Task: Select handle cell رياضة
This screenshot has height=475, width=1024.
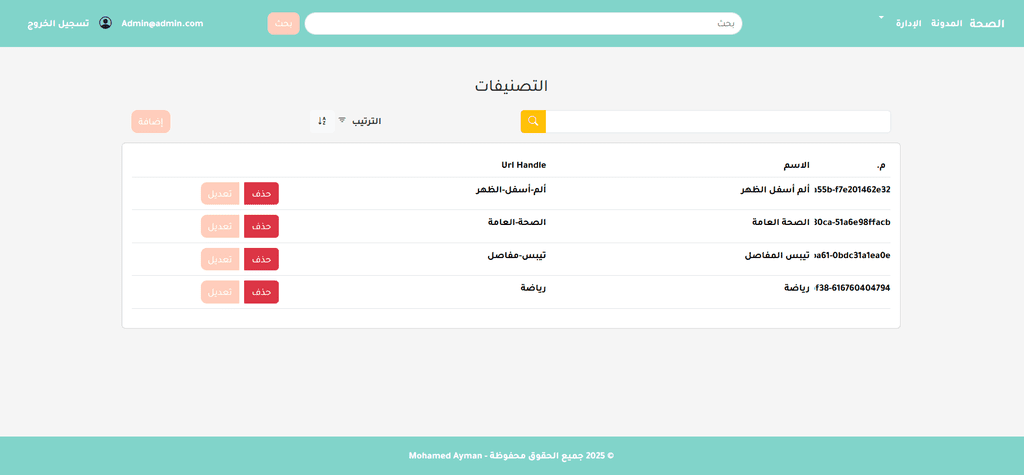Action: point(534,288)
